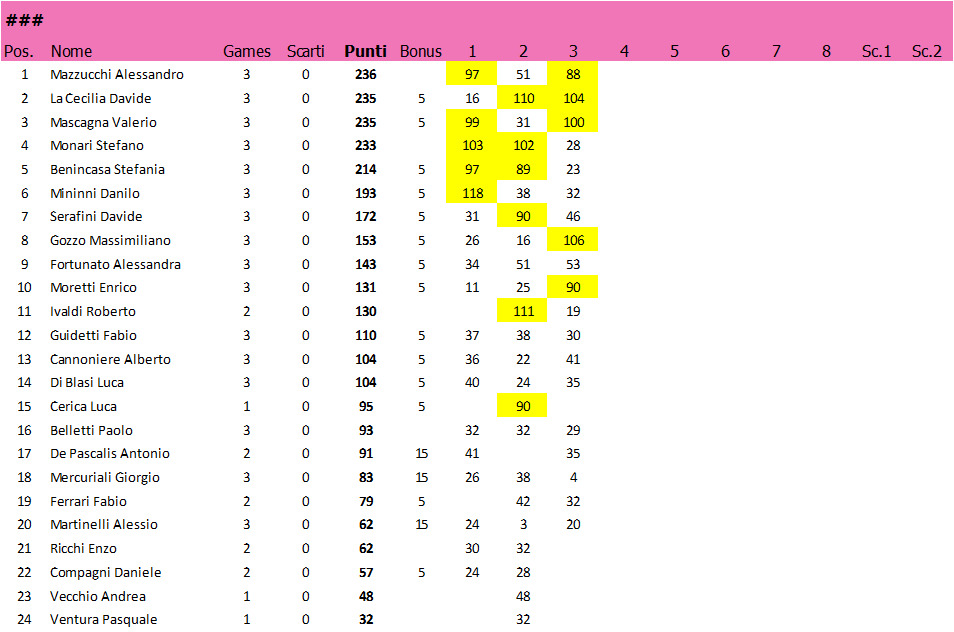Click the Pos. column header
954x632 pixels.
pyautogui.click(x=18, y=51)
